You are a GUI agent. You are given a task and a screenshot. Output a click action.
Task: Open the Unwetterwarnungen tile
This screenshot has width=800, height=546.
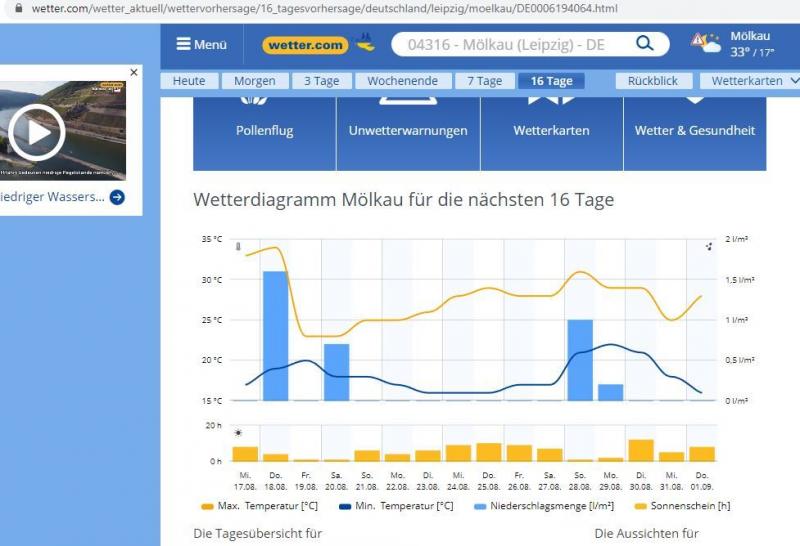(407, 130)
